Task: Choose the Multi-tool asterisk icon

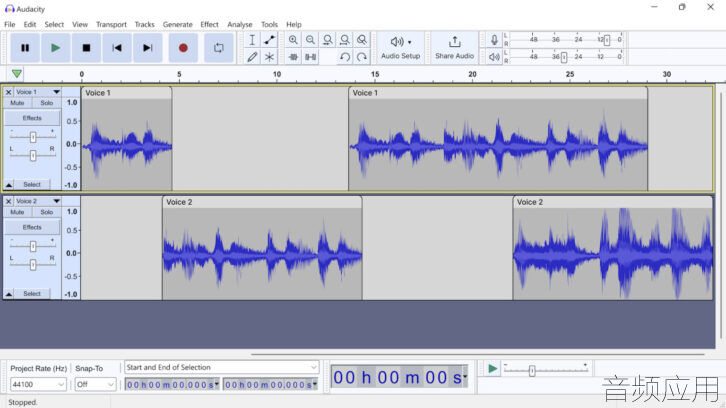Action: point(269,57)
